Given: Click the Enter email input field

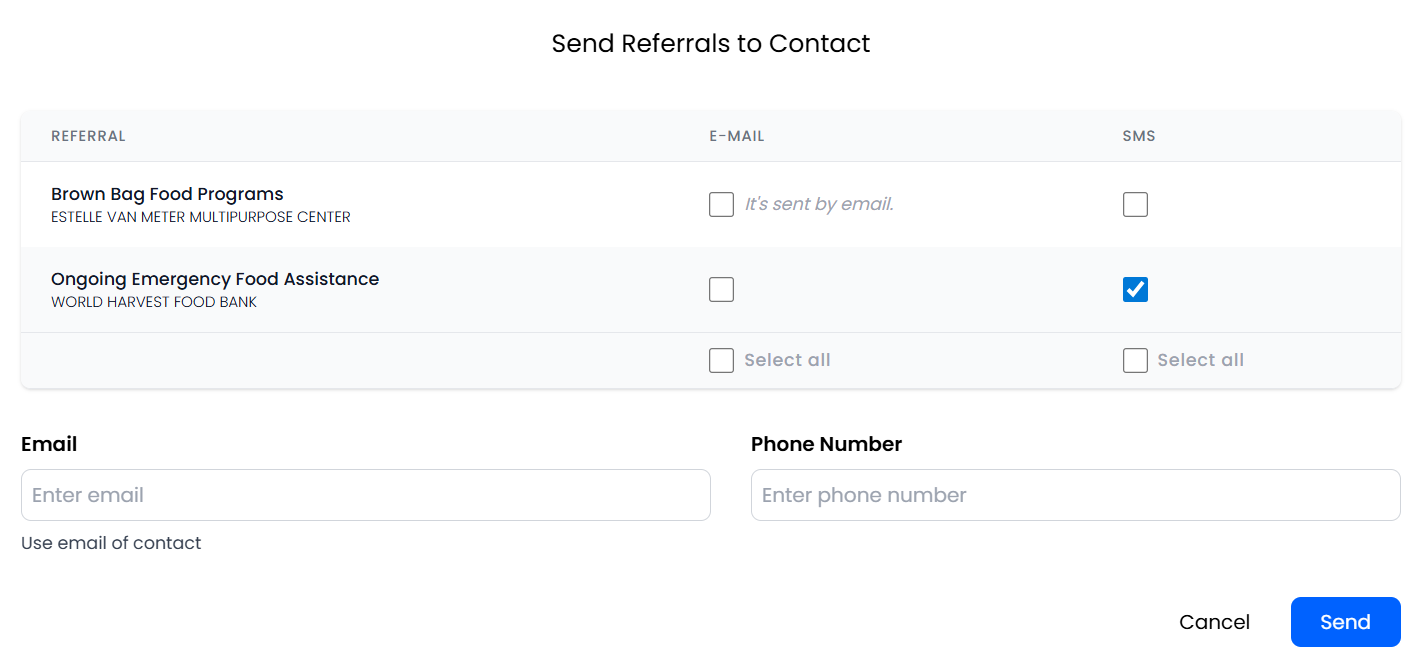Looking at the screenshot, I should click(x=365, y=495).
